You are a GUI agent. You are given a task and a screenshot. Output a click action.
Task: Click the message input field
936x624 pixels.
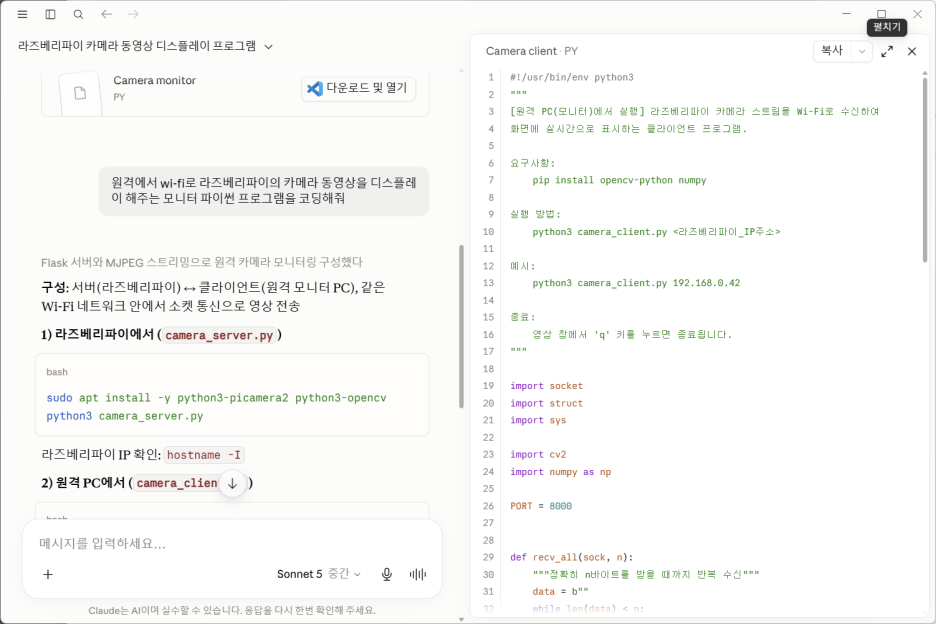coord(232,543)
